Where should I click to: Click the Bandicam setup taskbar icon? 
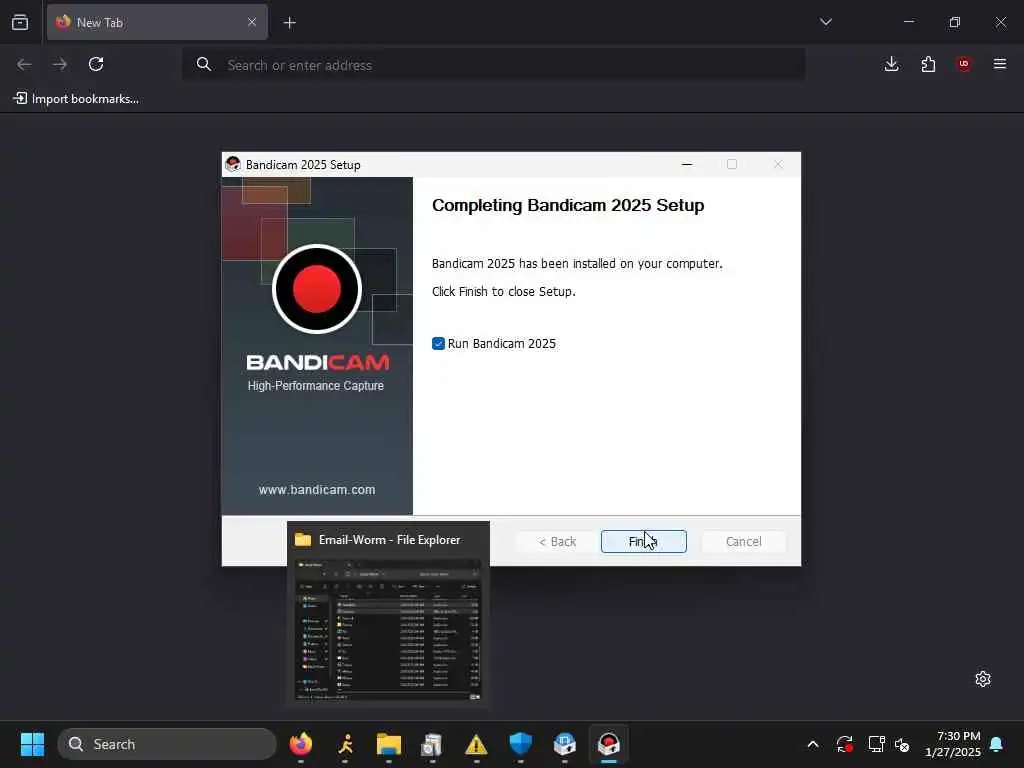tap(609, 744)
